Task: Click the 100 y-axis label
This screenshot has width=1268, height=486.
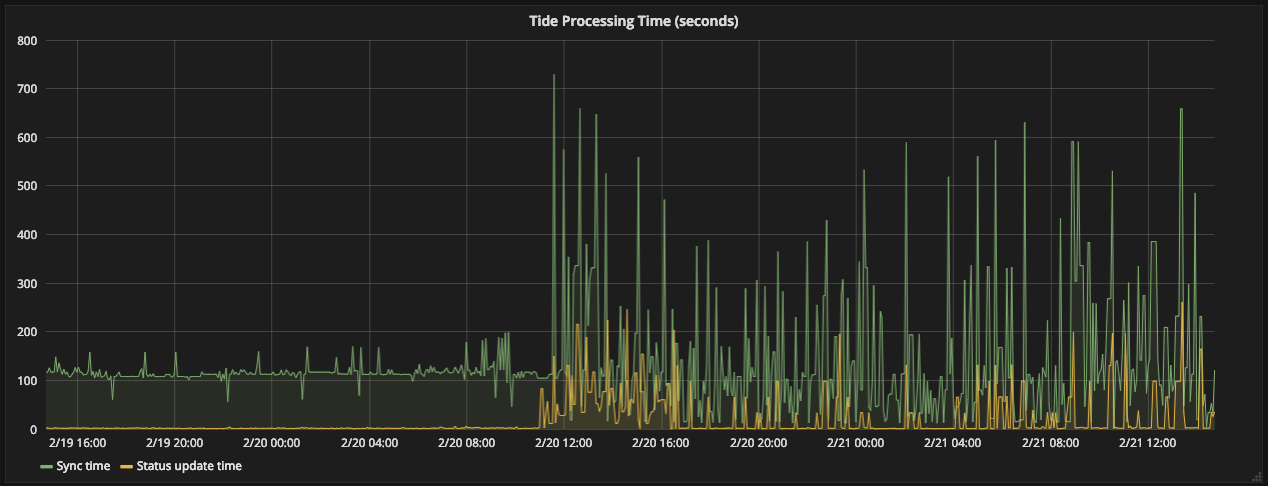Action: coord(27,381)
